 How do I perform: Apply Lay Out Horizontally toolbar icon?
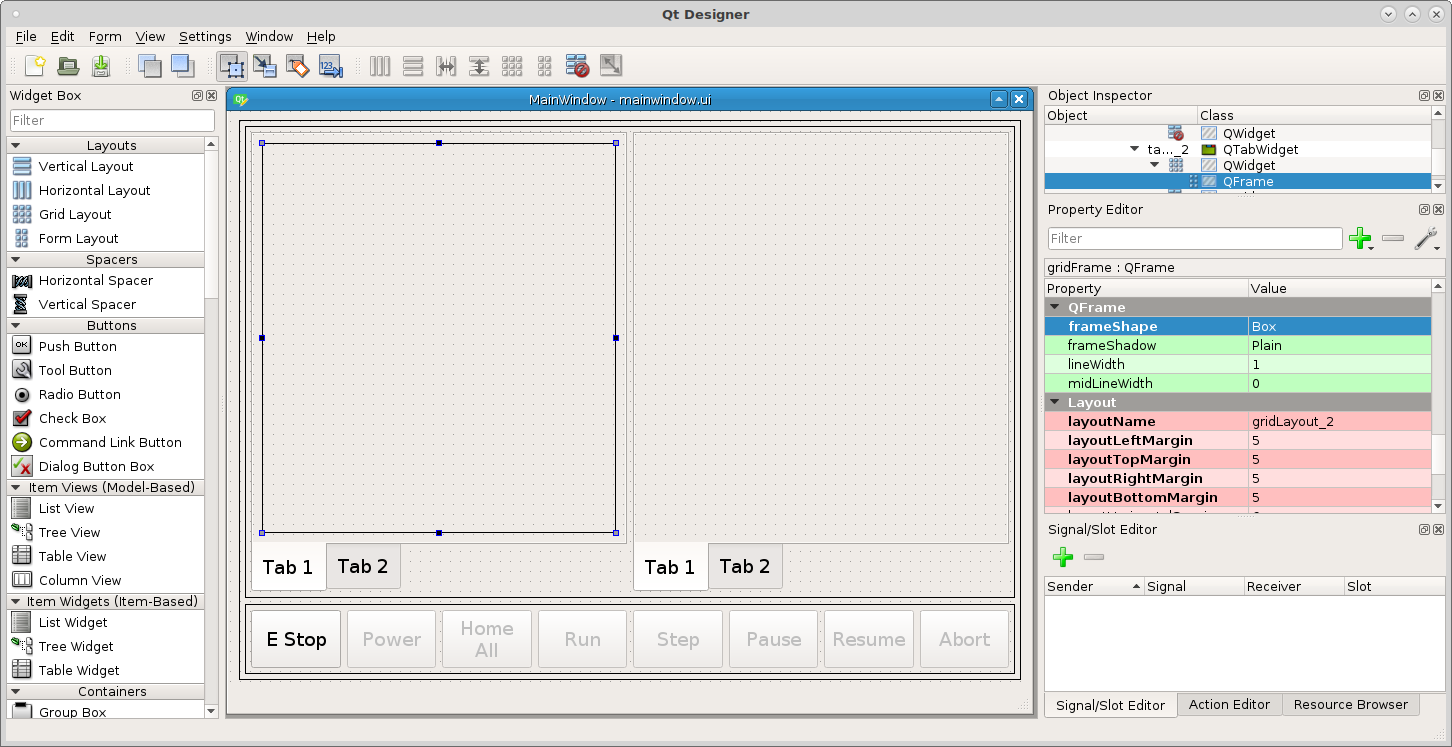pos(380,66)
